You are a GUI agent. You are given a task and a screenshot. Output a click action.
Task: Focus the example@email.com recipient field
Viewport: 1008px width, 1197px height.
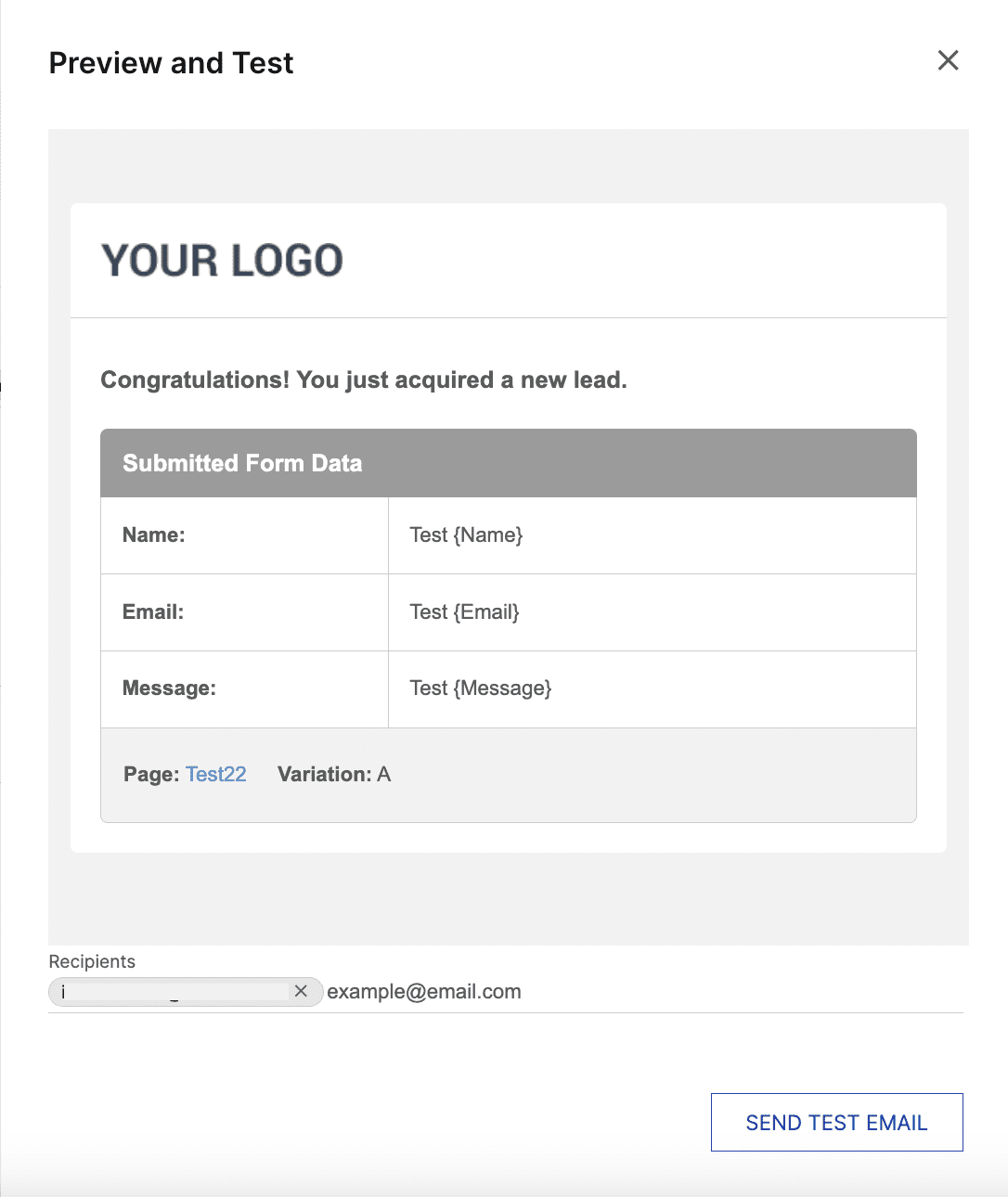click(x=644, y=991)
